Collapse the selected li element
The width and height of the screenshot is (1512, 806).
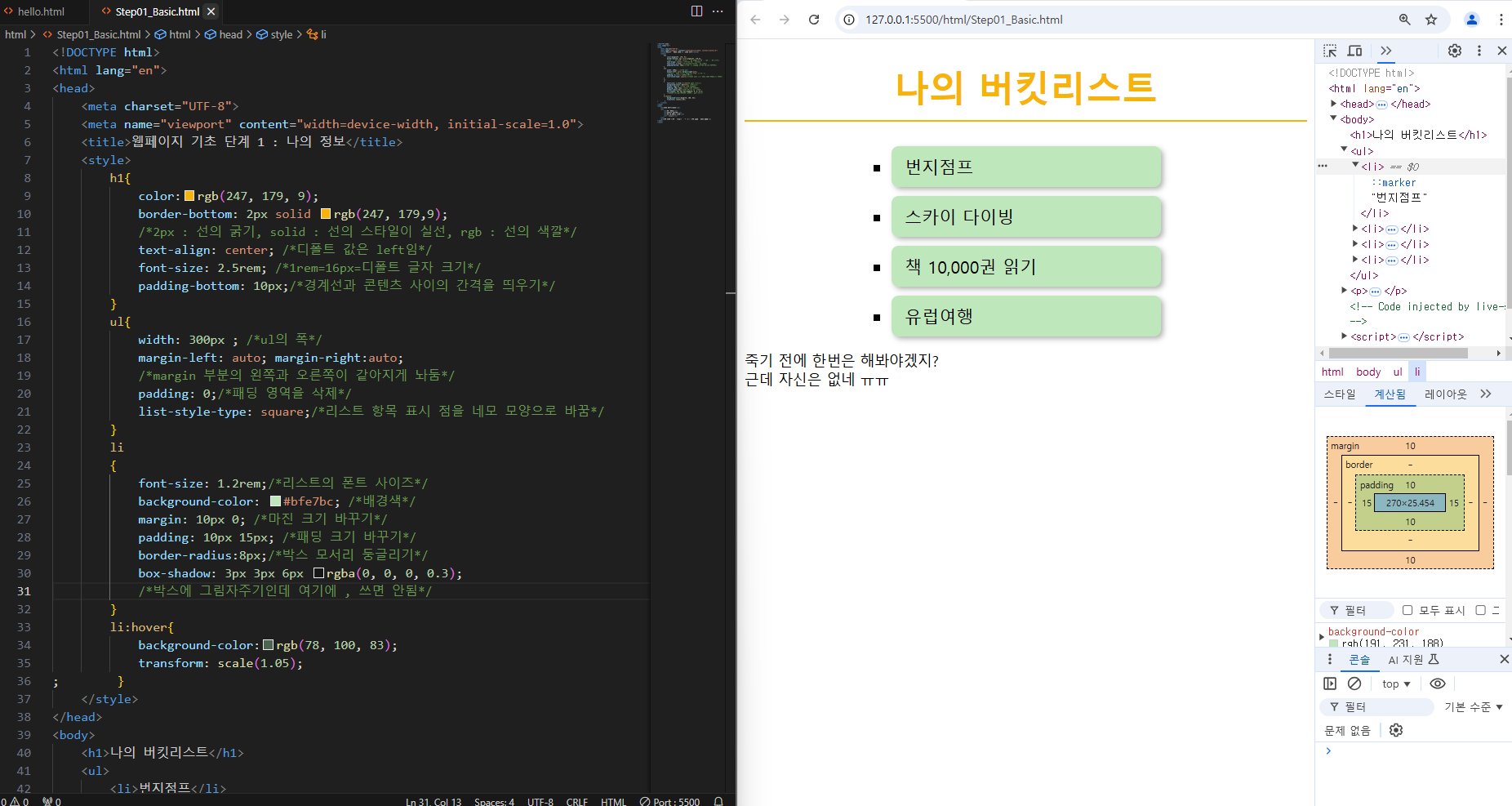tap(1355, 165)
